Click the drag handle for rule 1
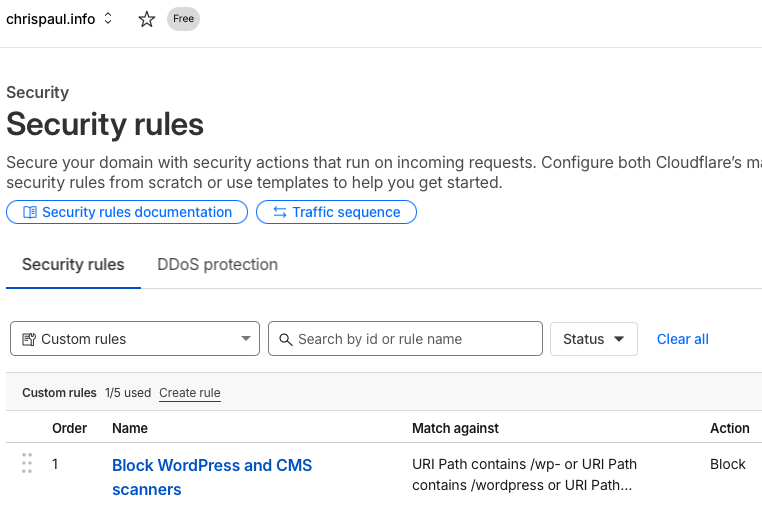This screenshot has width=762, height=505. [x=27, y=464]
